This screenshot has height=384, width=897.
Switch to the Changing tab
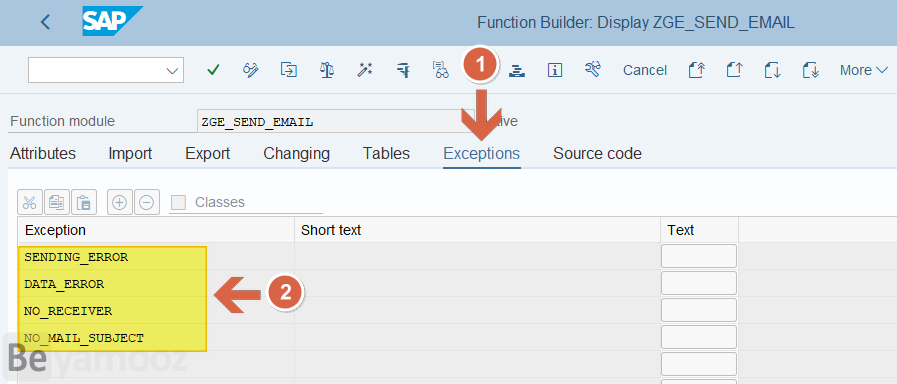(x=296, y=153)
